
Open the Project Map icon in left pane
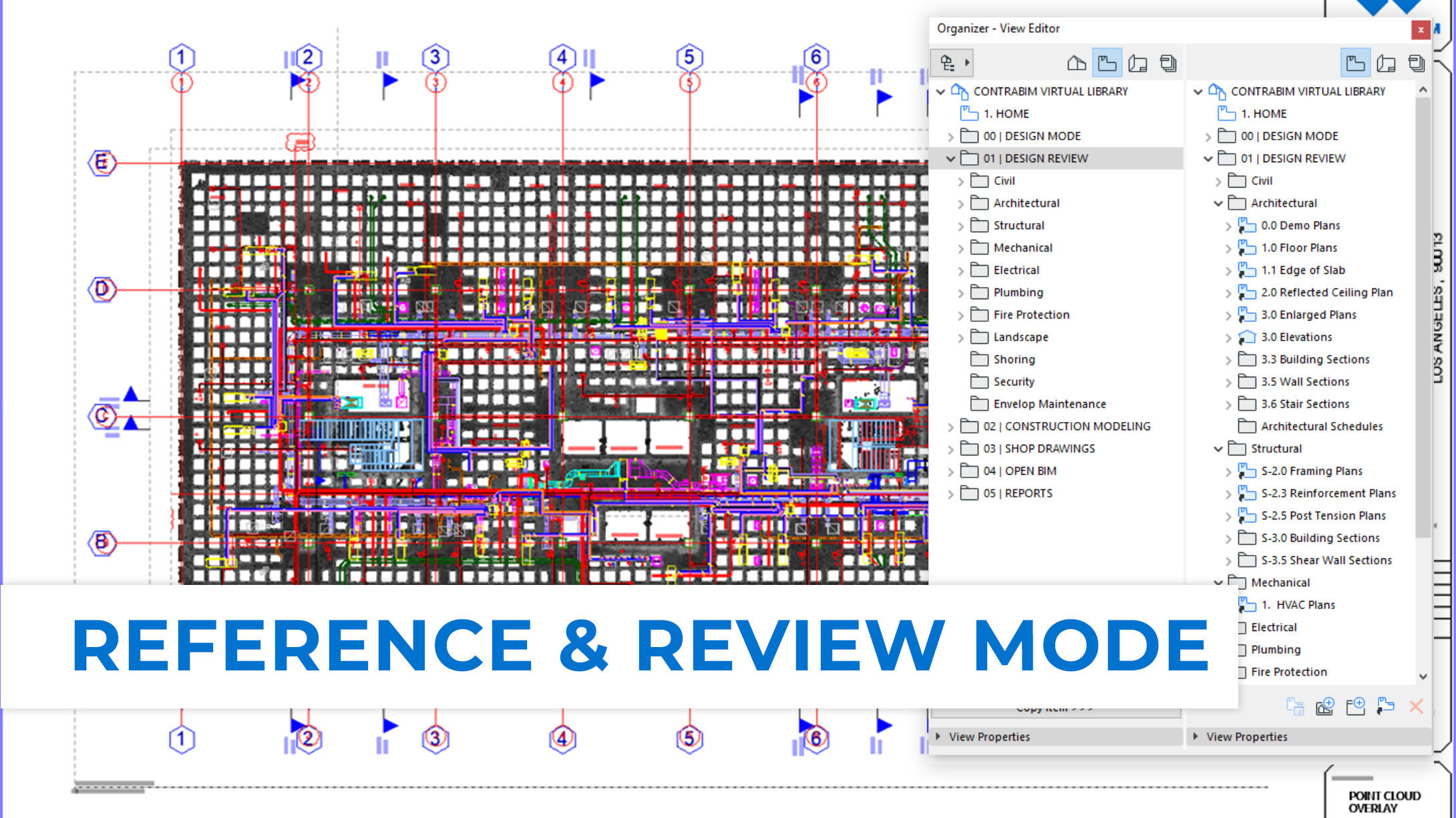click(x=1076, y=63)
